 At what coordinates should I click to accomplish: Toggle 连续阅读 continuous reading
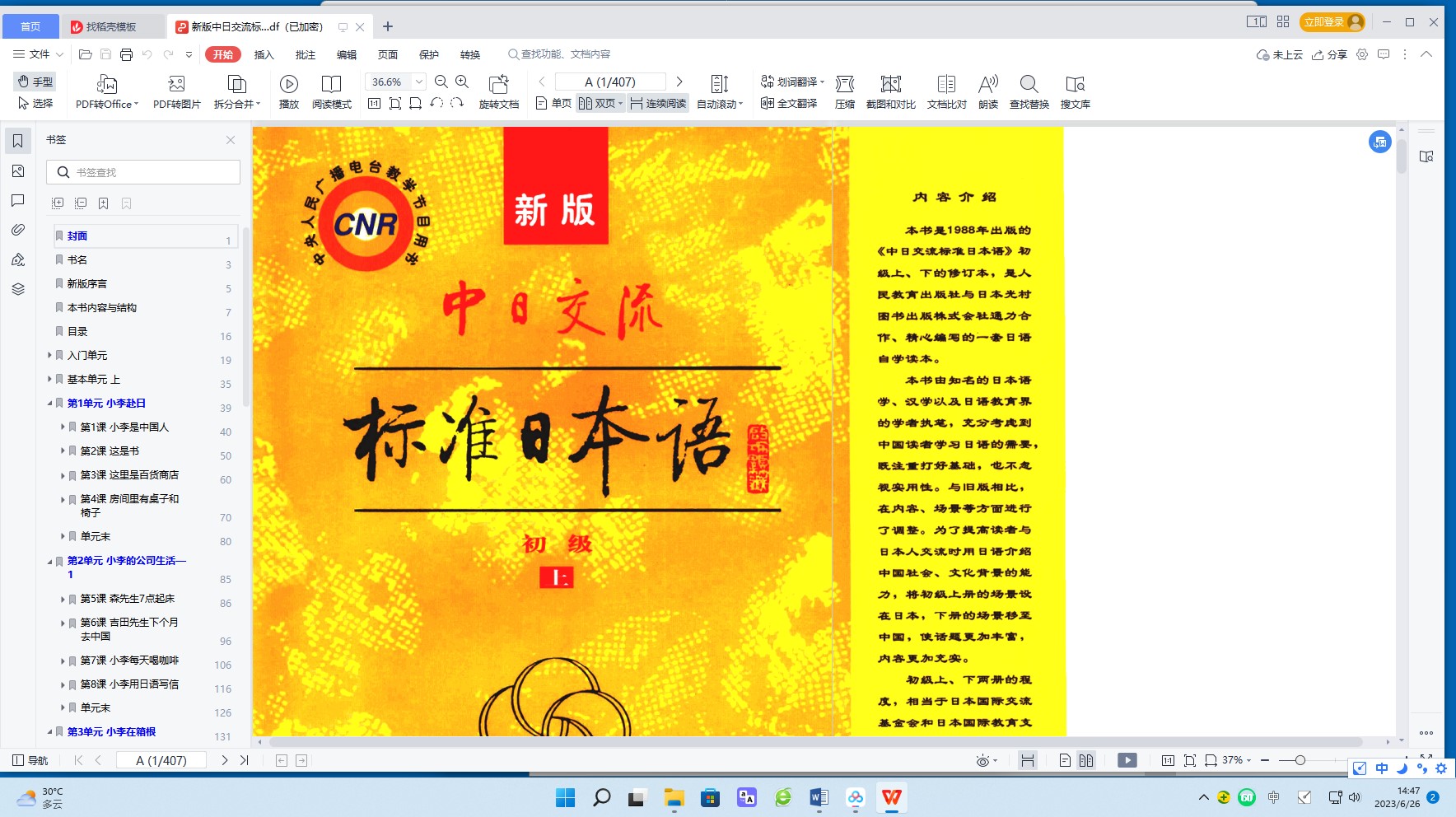[658, 103]
